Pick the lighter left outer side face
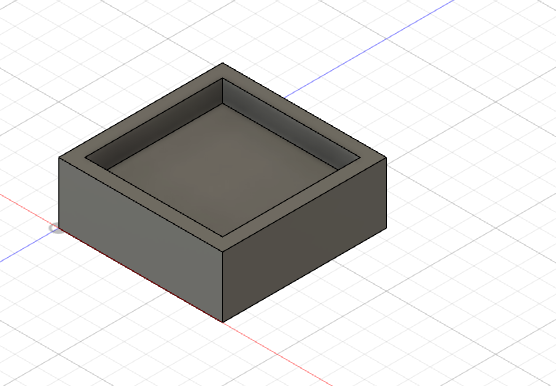Viewport: 556px width, 386px height. (x=140, y=239)
